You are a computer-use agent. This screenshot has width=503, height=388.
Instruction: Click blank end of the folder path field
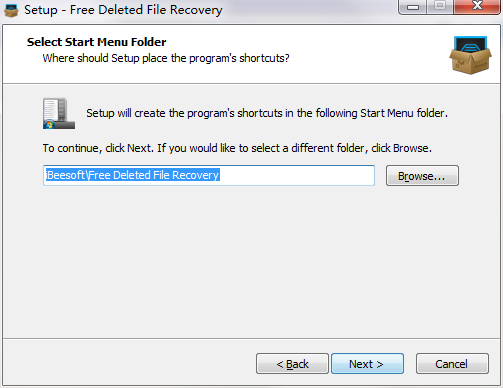tap(297, 175)
